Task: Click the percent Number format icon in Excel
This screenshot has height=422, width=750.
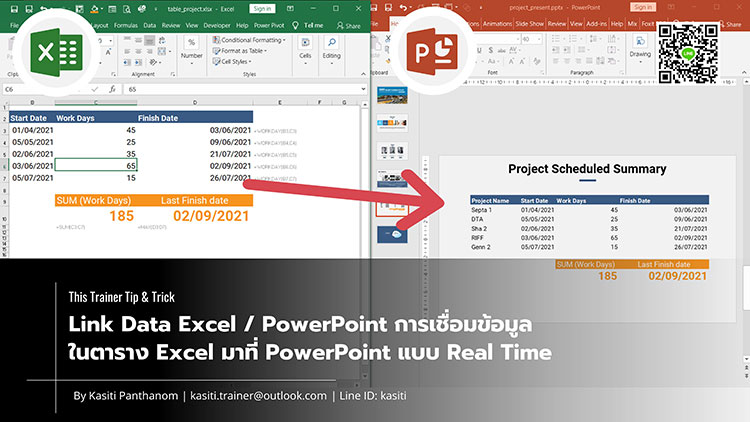Action: click(x=191, y=43)
